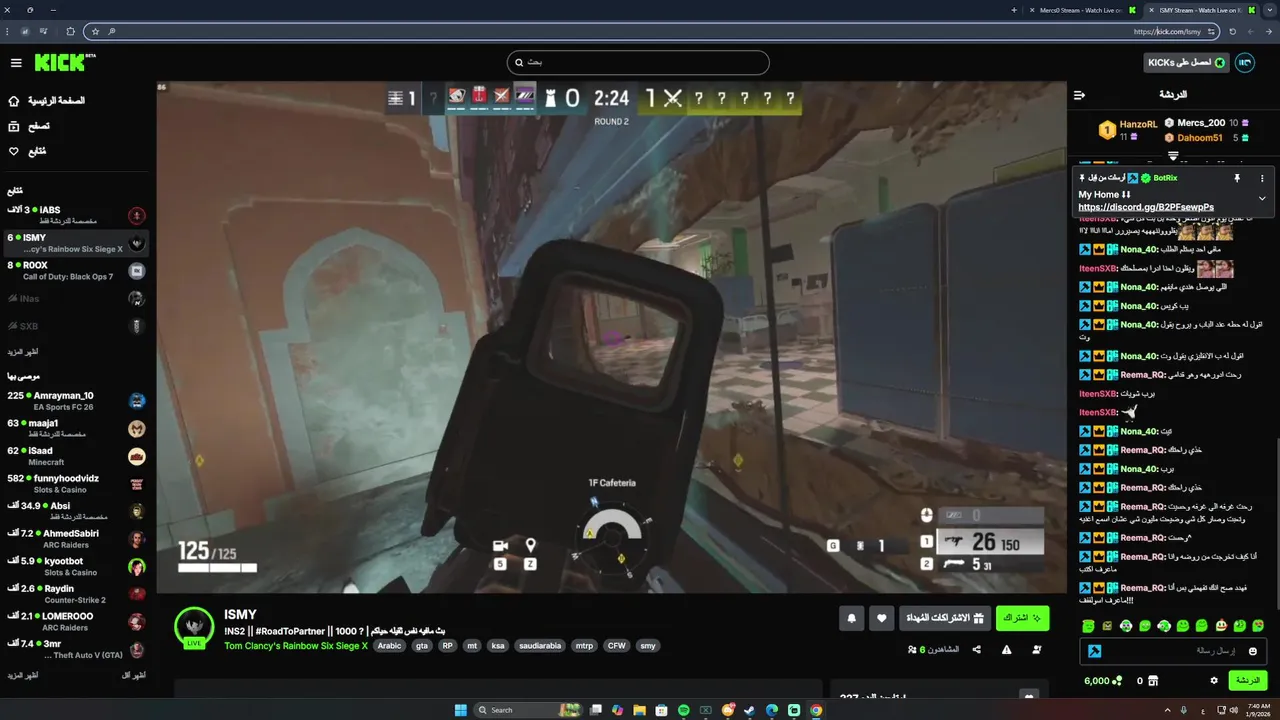Open HanzoRL top gifter entry

(1128, 130)
